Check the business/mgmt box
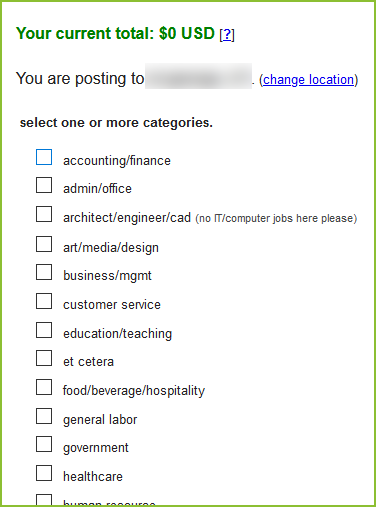This screenshot has width=376, height=507. (x=44, y=272)
